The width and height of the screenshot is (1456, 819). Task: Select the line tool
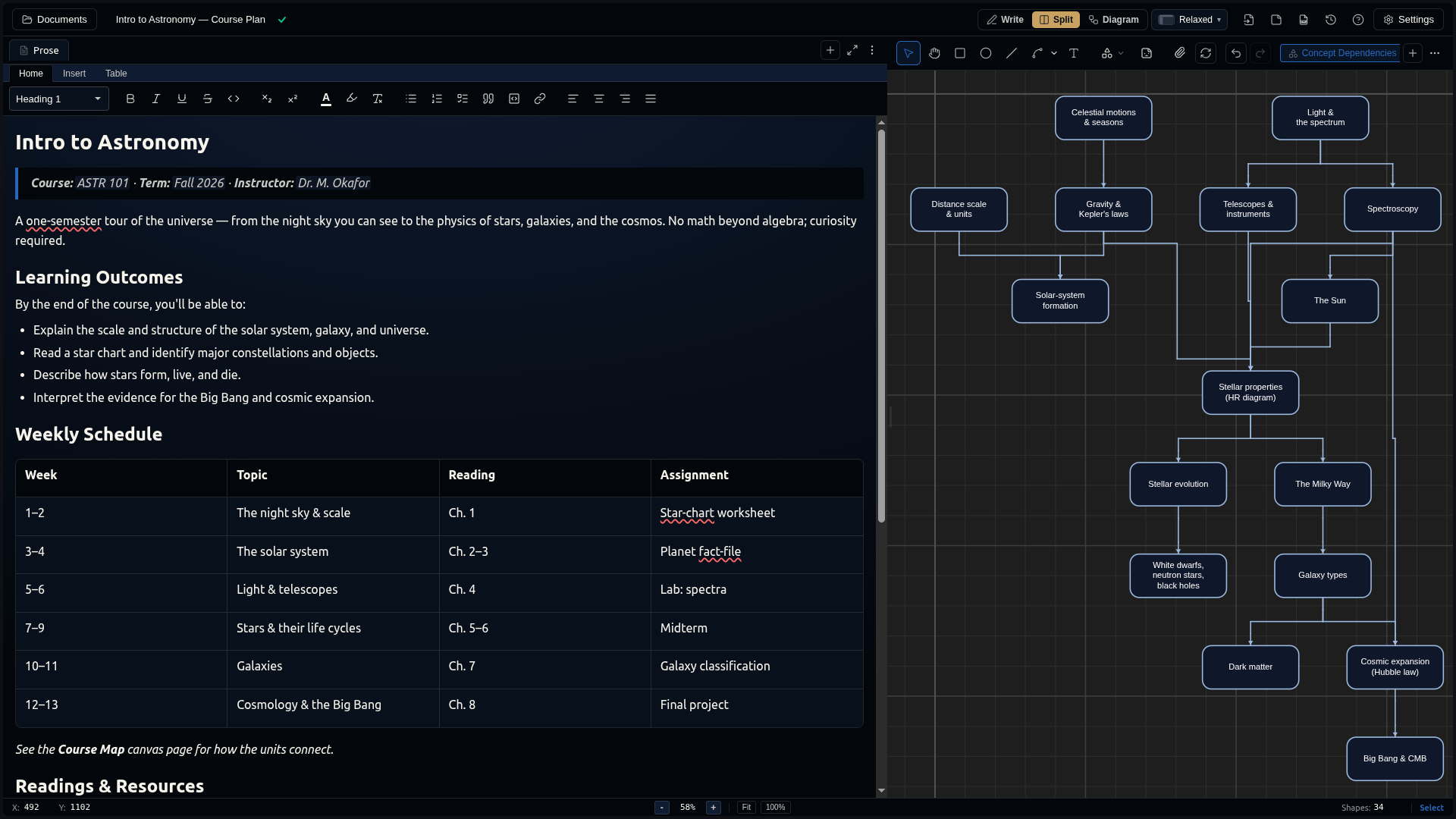[1012, 53]
